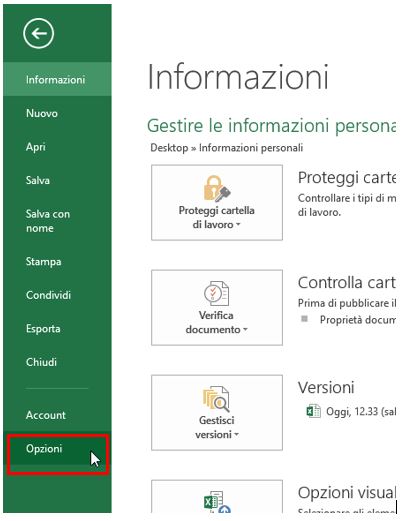This screenshot has height=521, width=409.
Task: Click the padlock and key Proteggi icon
Action: pos(217,189)
